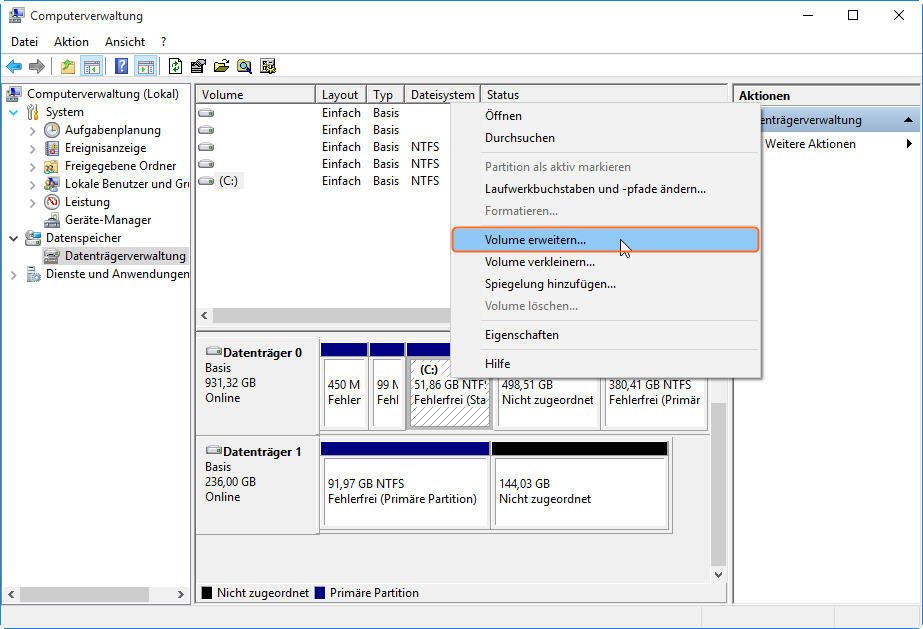Open the Aktion menu

[x=71, y=42]
